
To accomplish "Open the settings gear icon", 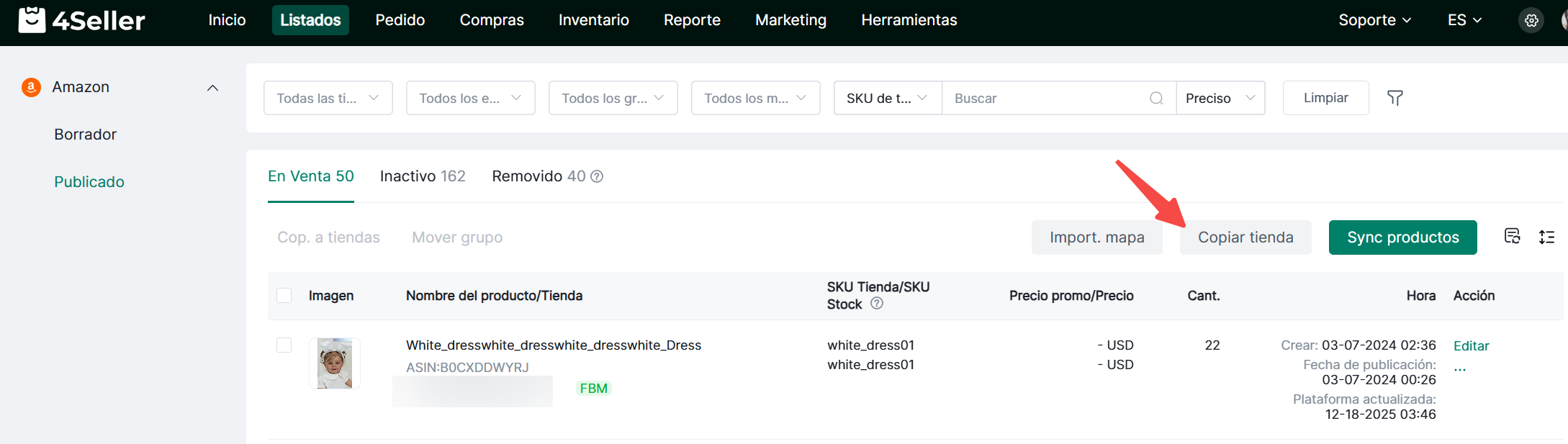I will click(x=1531, y=21).
